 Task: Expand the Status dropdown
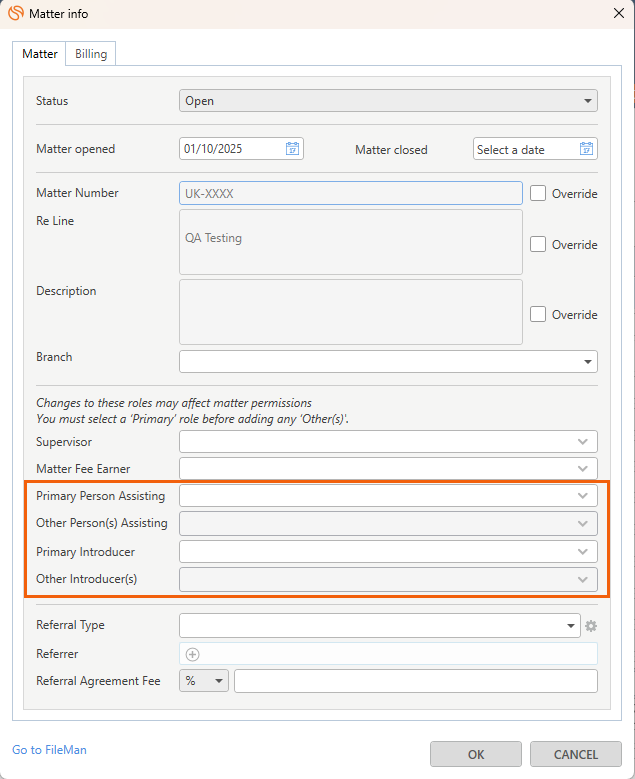(x=587, y=101)
